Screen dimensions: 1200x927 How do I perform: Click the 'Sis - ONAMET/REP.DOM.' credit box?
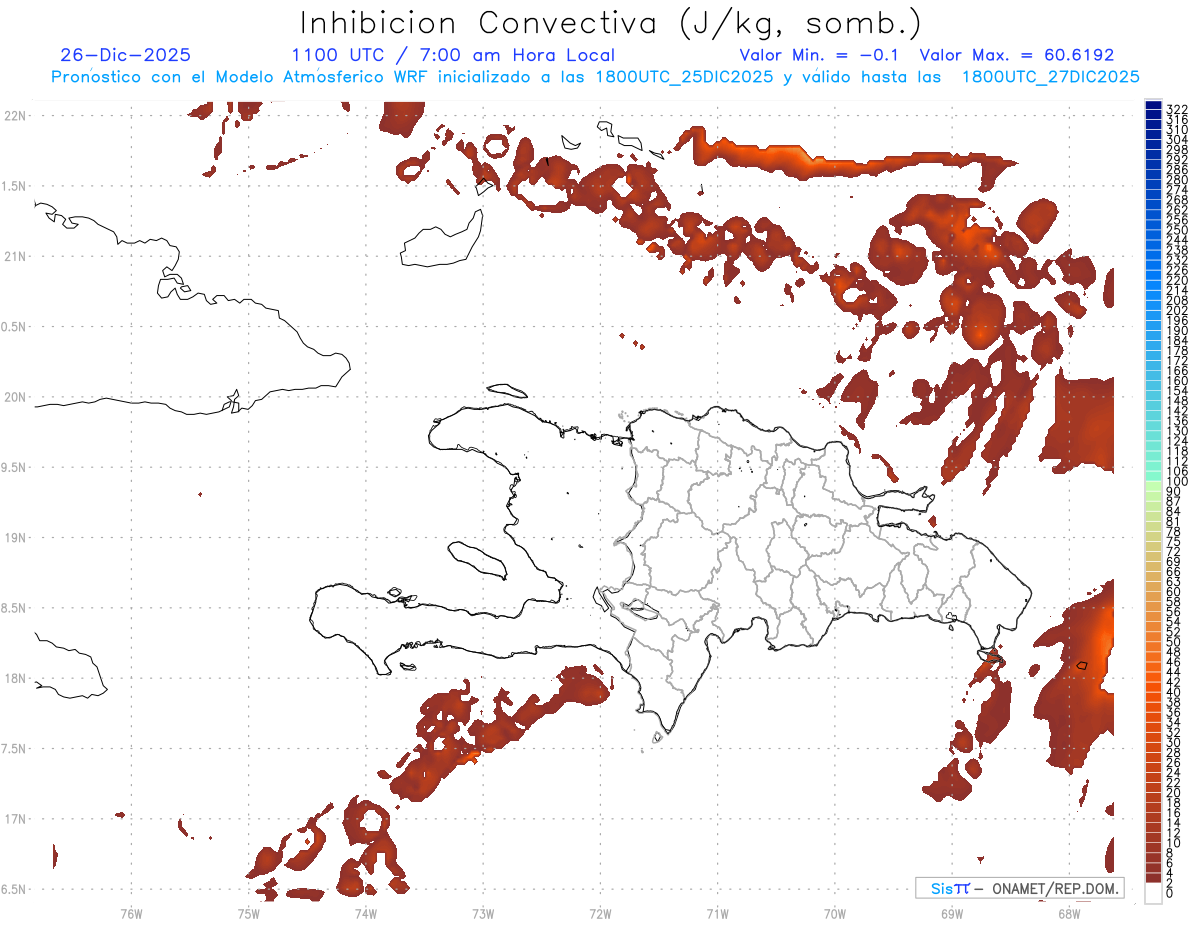(1019, 888)
